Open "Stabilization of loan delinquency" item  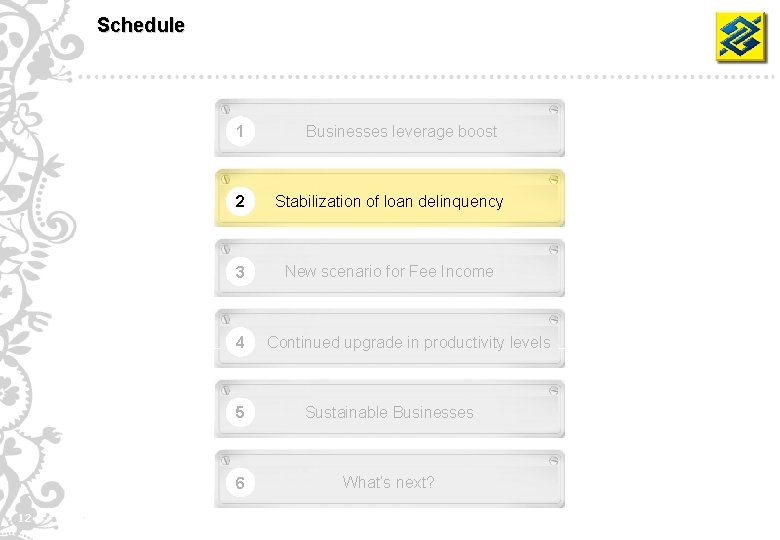pyautogui.click(x=389, y=201)
